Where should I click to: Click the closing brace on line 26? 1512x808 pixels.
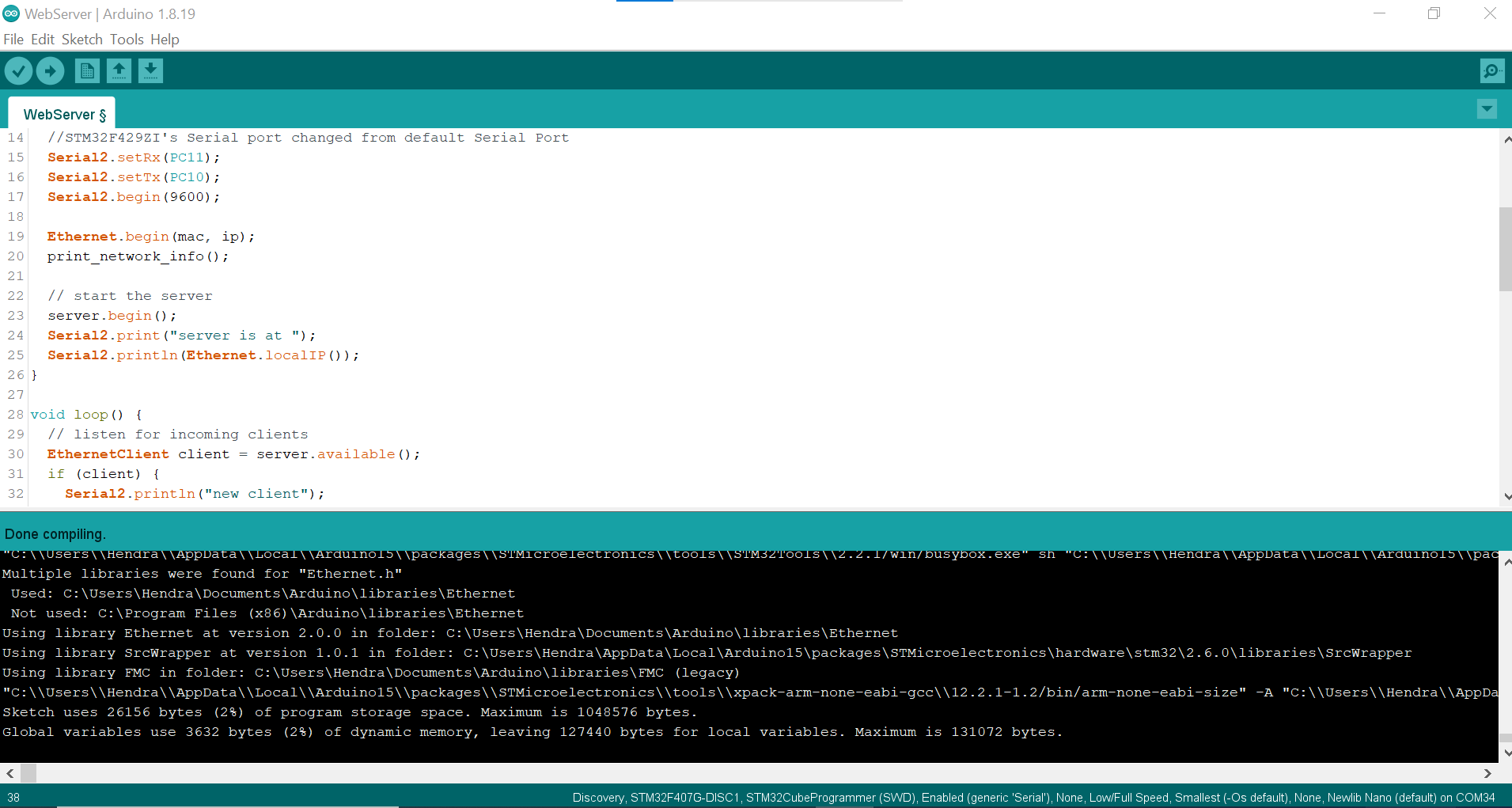pos(34,375)
